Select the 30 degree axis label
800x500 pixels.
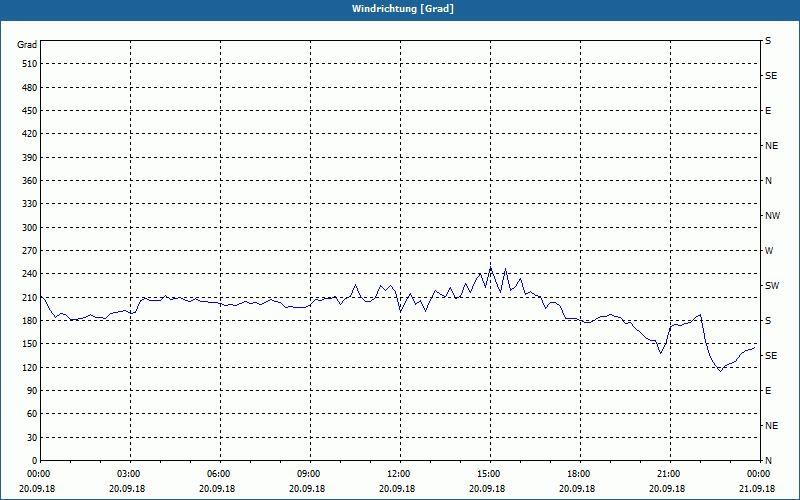pos(32,438)
